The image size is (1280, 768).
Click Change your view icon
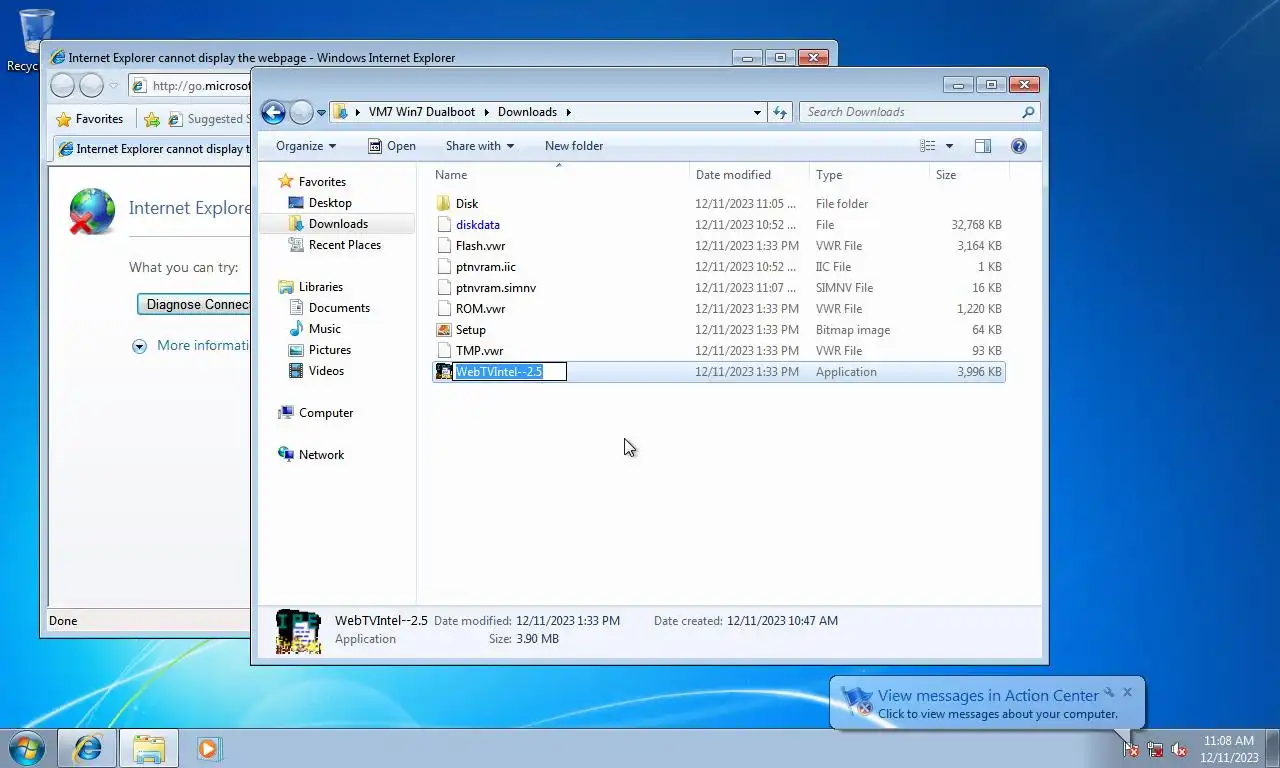927,146
